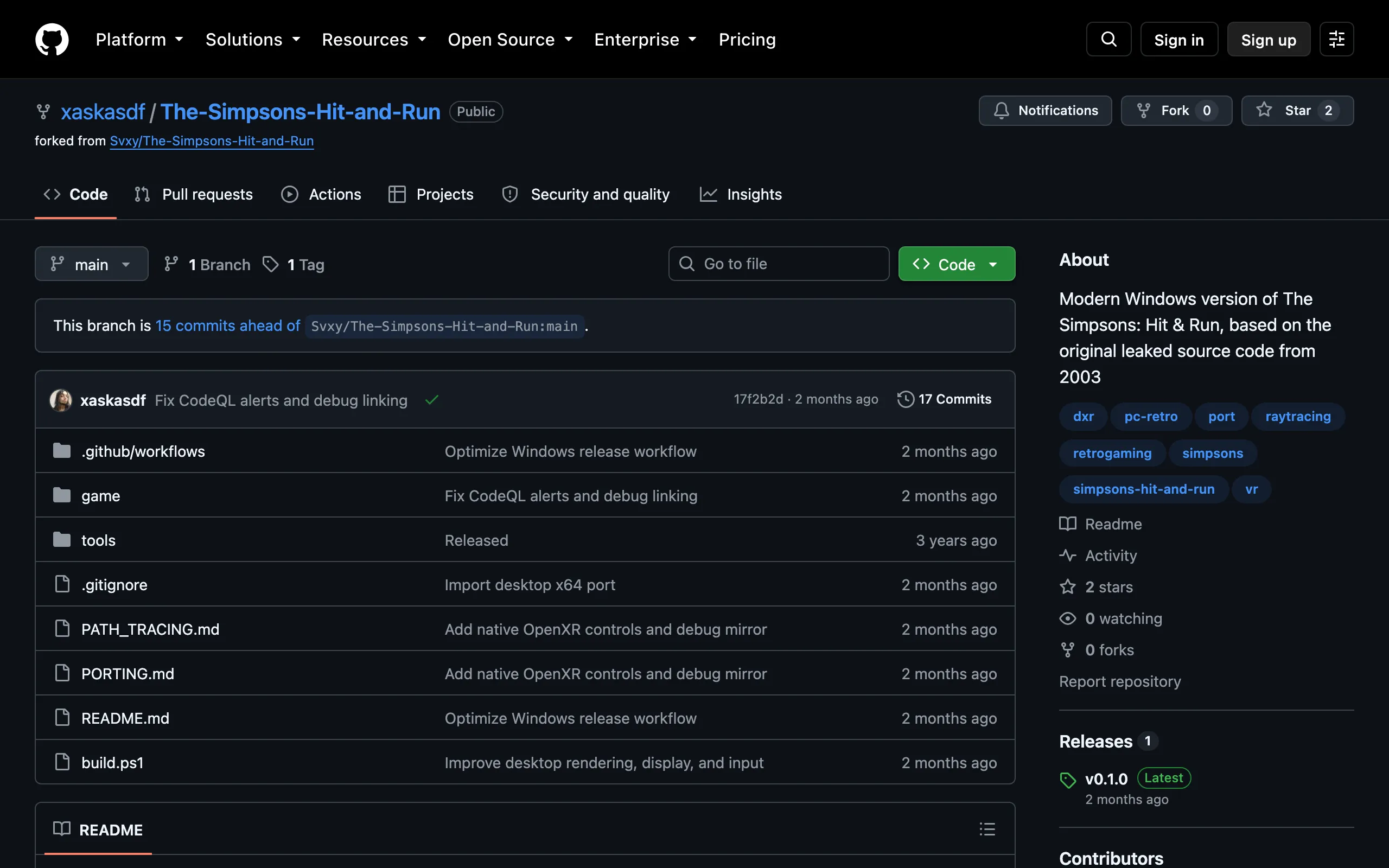Open the game folder
The height and width of the screenshot is (868, 1389).
(x=100, y=495)
